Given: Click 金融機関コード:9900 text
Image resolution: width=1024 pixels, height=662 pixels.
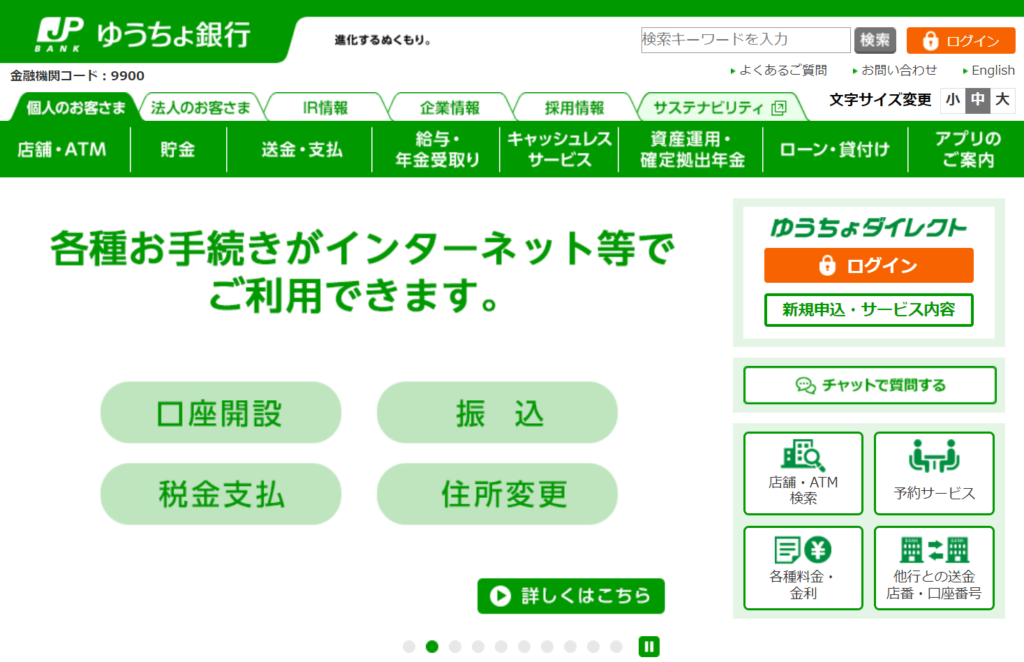Looking at the screenshot, I should point(77,76).
